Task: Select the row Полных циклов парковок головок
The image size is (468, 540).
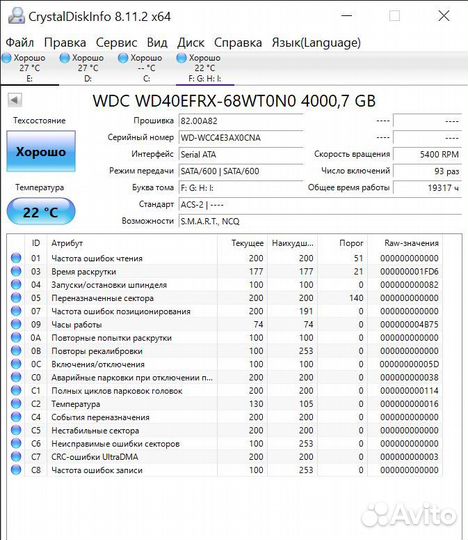Action: click(225, 391)
